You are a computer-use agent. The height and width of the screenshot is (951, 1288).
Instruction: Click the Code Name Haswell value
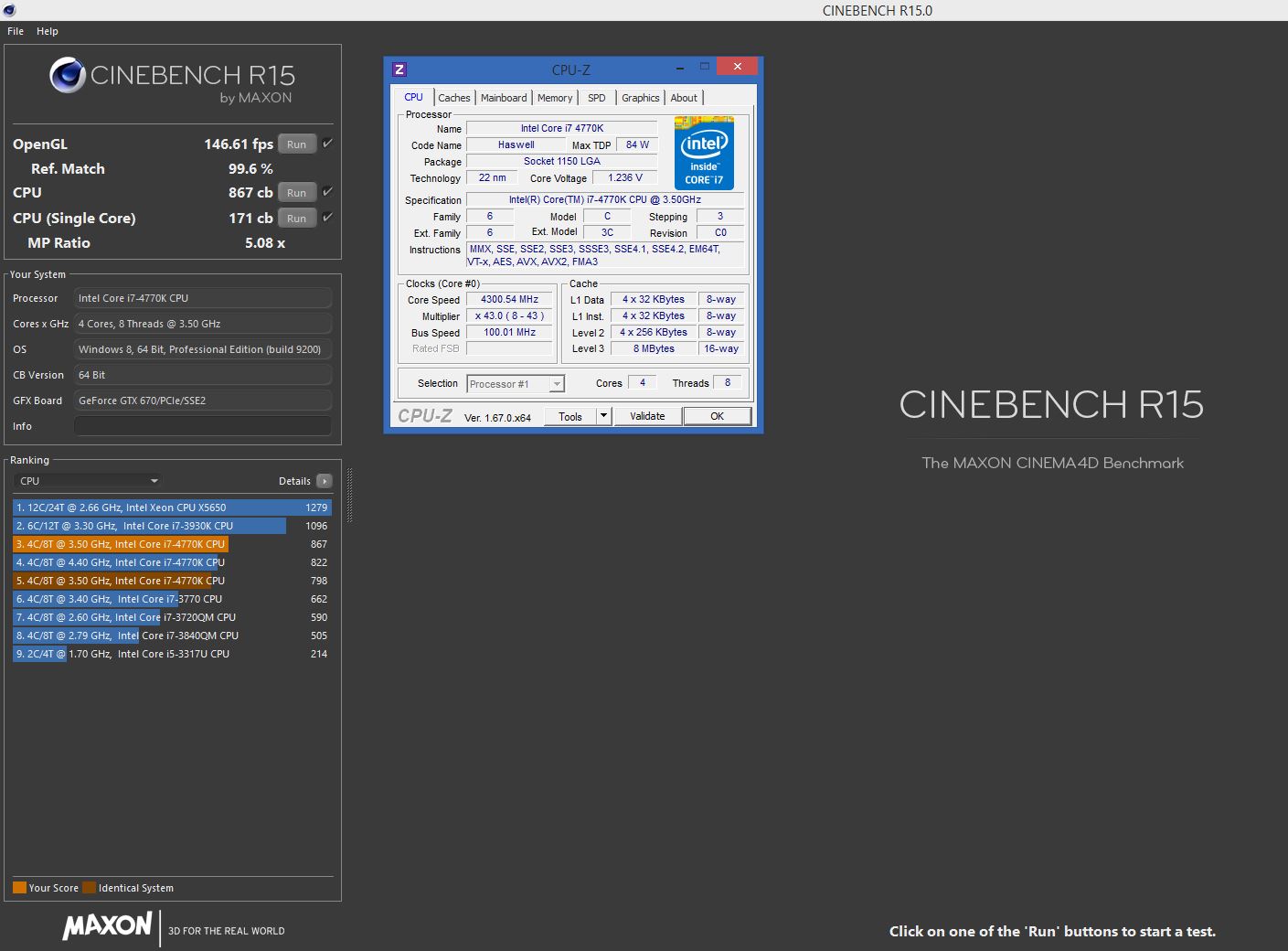pos(516,144)
